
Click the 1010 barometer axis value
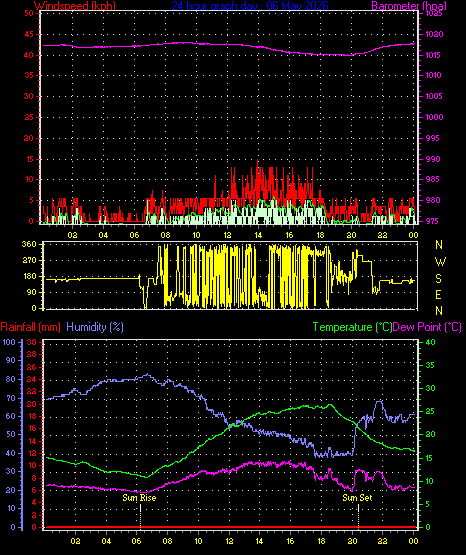click(x=433, y=75)
